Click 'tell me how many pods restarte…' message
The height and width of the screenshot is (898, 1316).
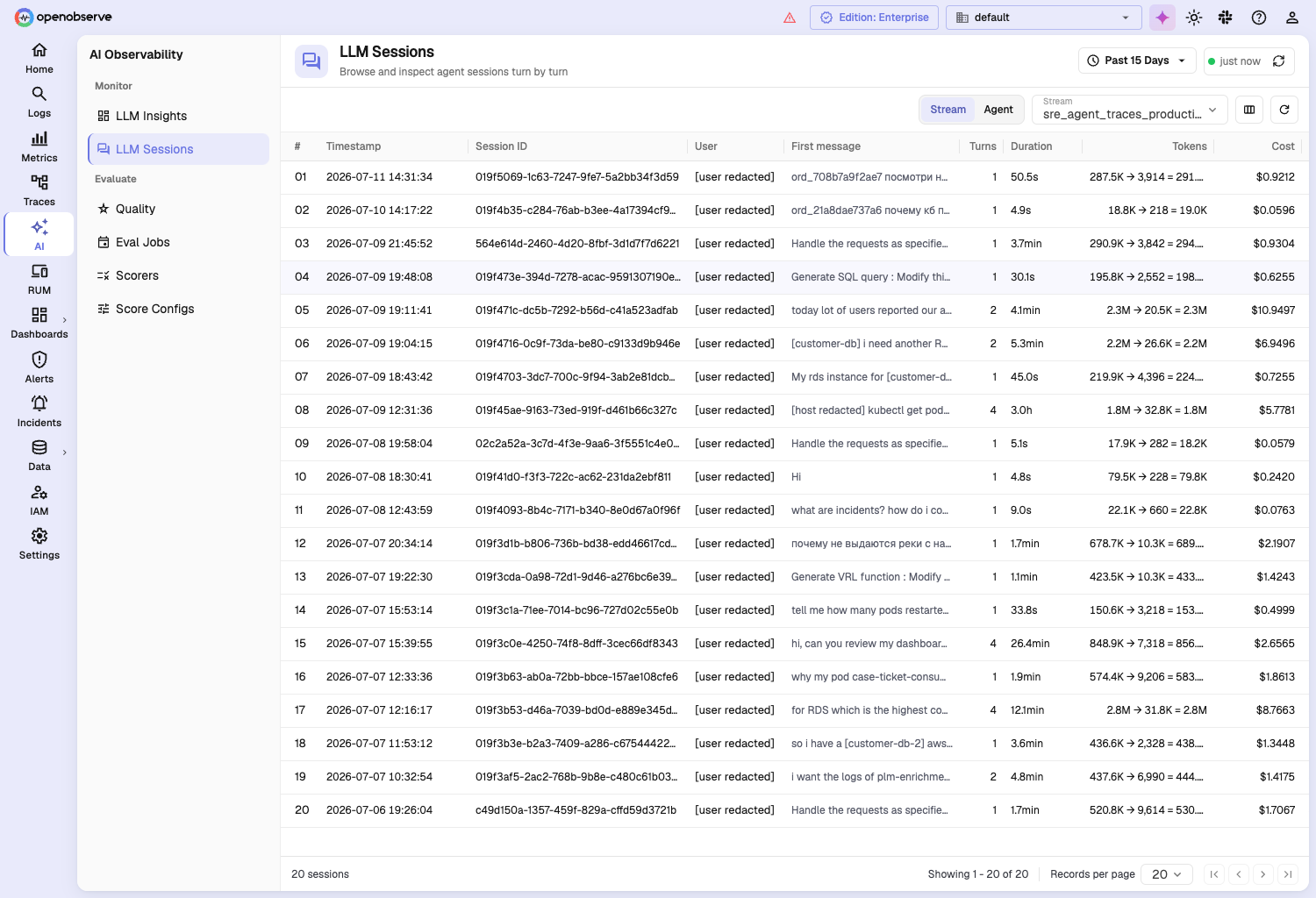point(869,610)
